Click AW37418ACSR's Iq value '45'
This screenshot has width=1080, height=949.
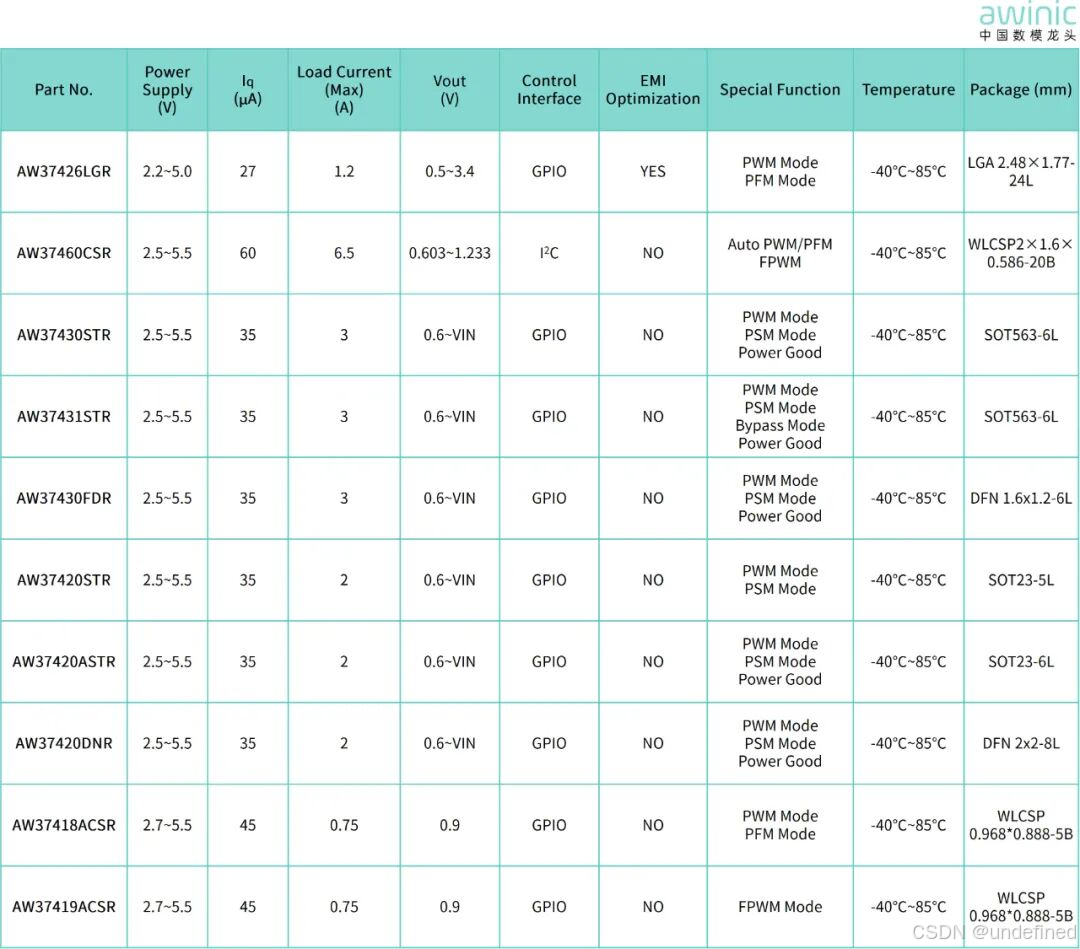coord(248,825)
